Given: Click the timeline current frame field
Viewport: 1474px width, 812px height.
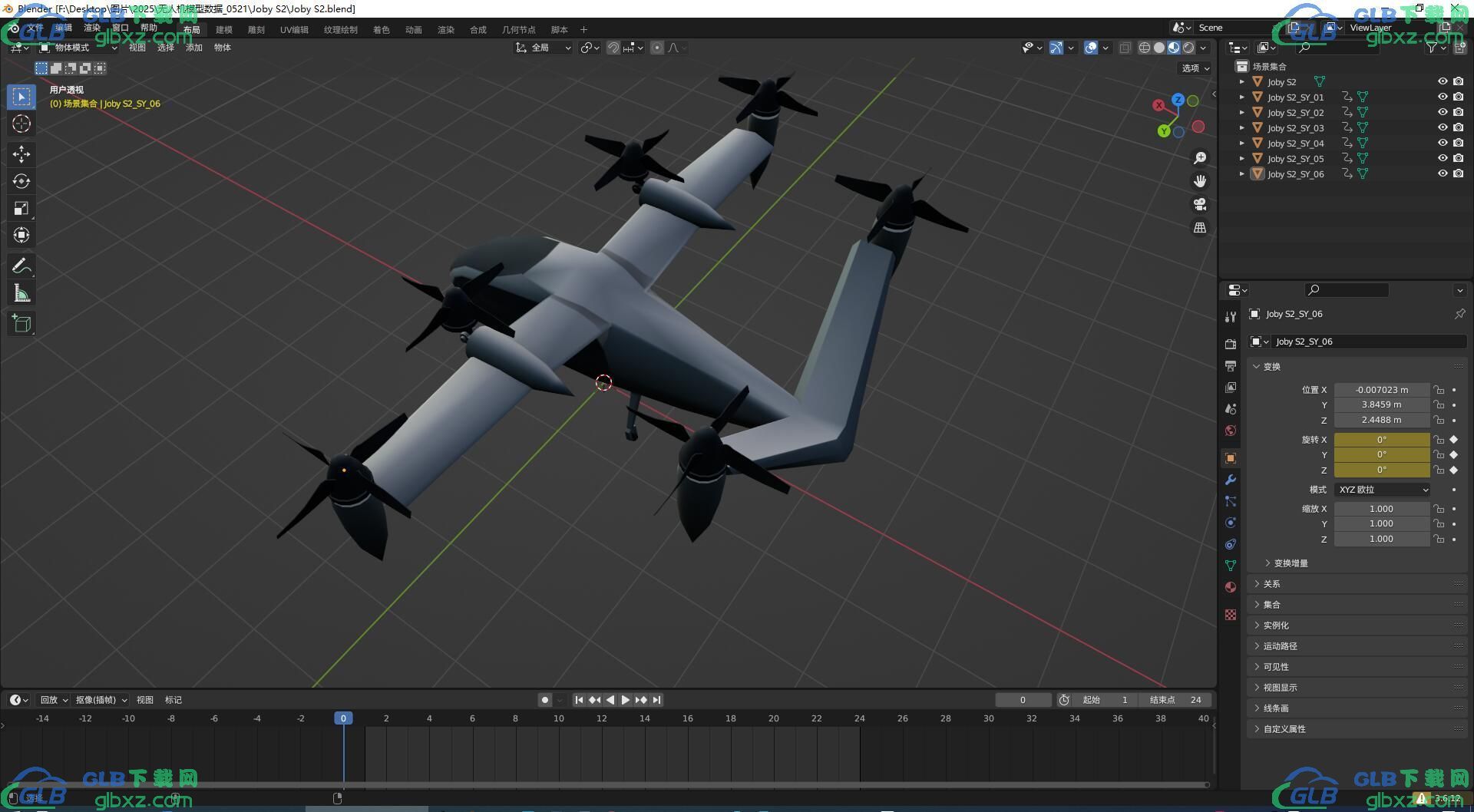Looking at the screenshot, I should tap(1023, 700).
